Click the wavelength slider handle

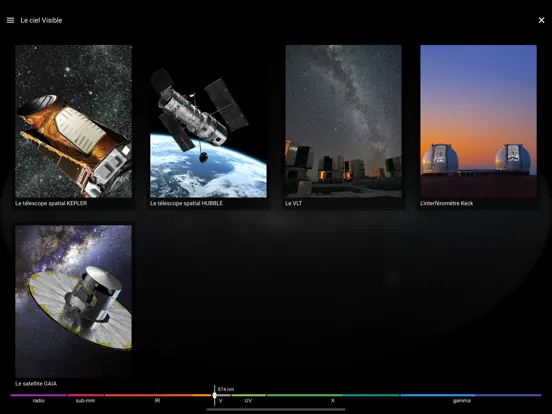(x=214, y=395)
